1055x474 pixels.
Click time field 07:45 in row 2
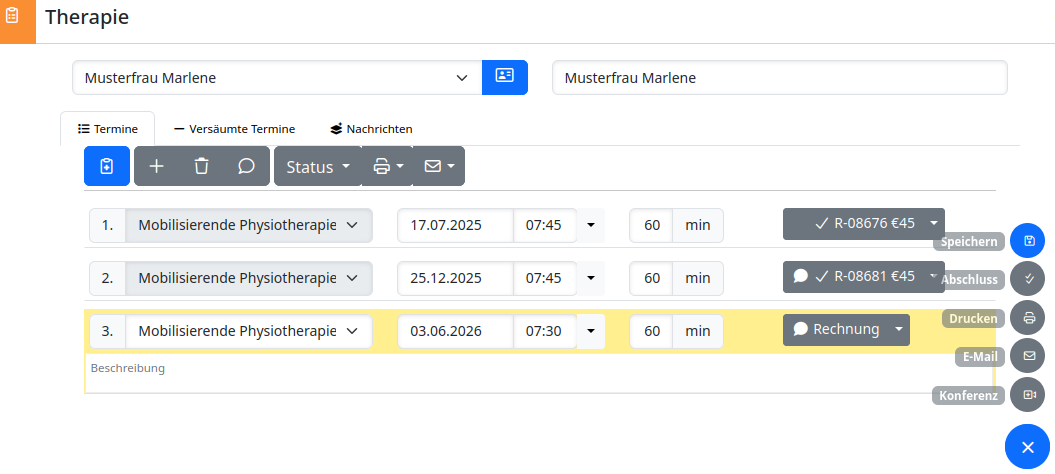(x=545, y=277)
